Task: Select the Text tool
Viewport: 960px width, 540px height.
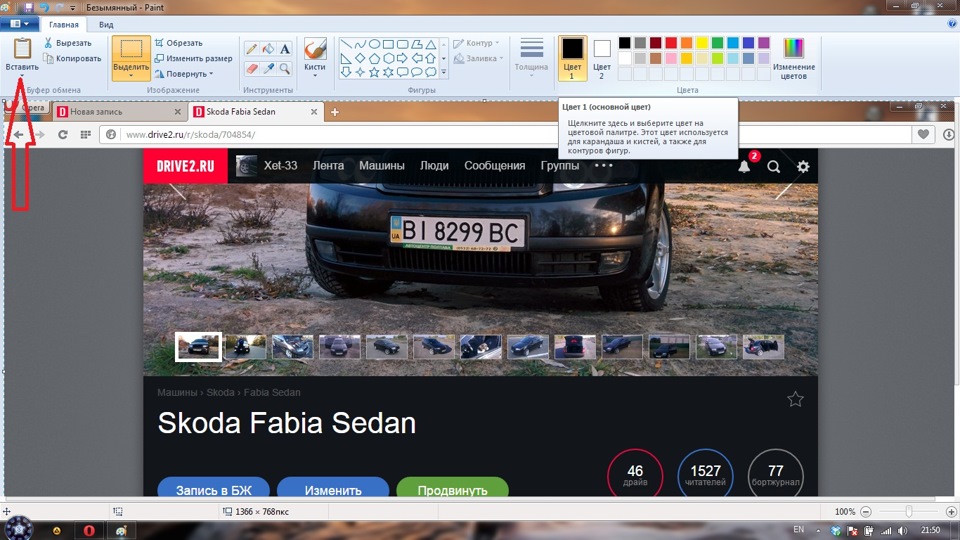Action: click(x=285, y=49)
